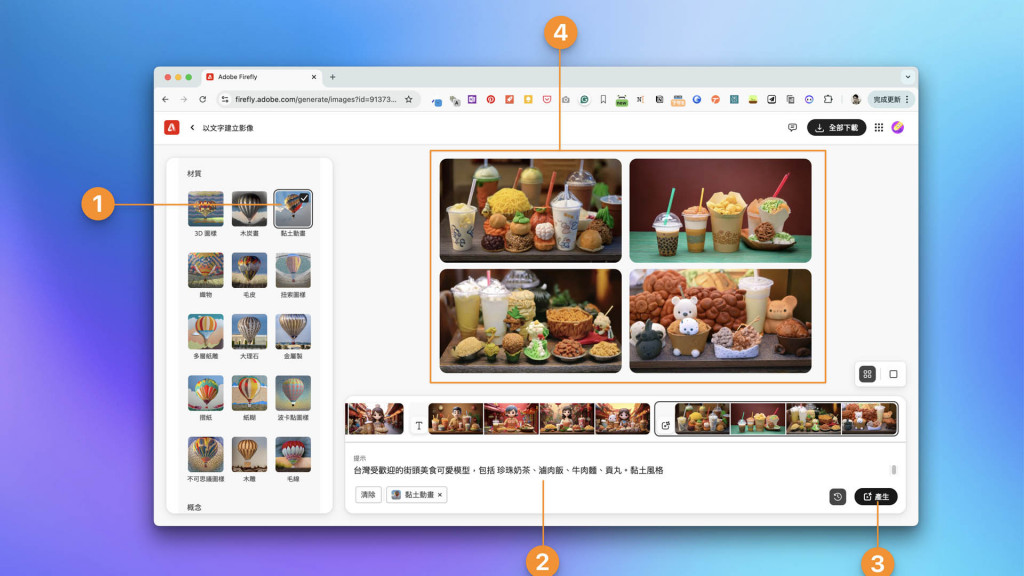Open first history thumbnail of girl in street
This screenshot has width=1024, height=576.
(x=375, y=419)
